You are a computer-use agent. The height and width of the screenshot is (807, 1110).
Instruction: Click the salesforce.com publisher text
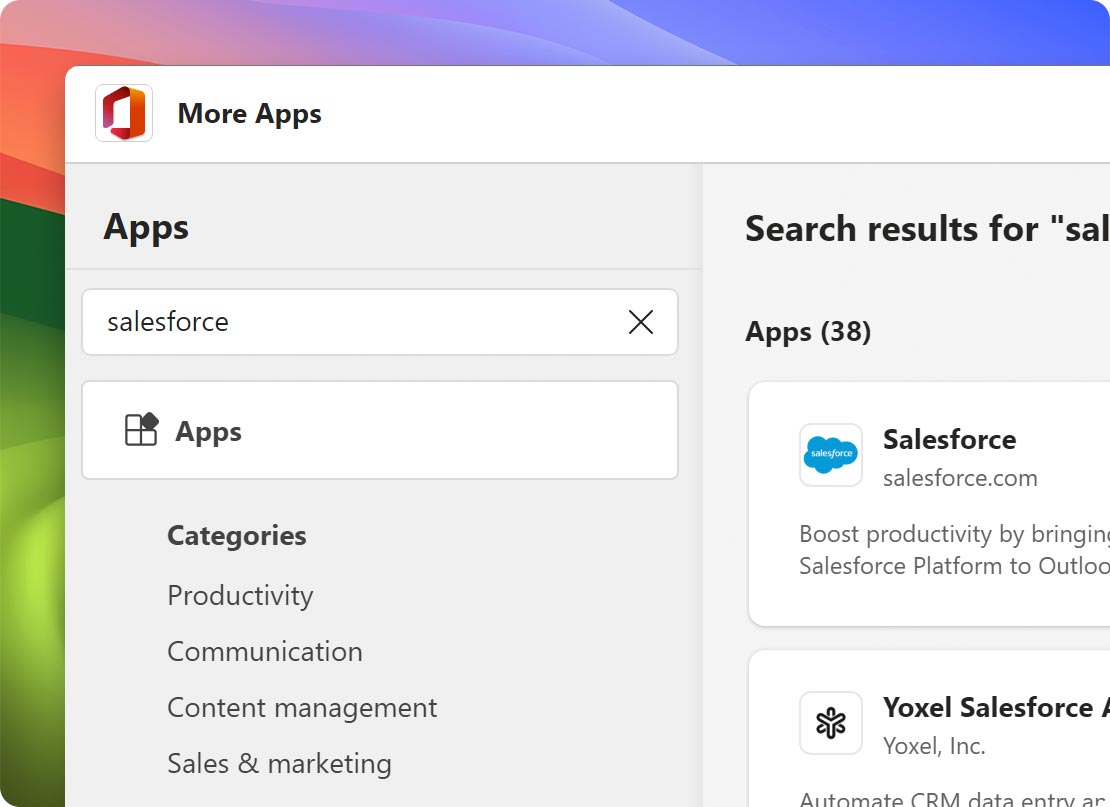[960, 478]
